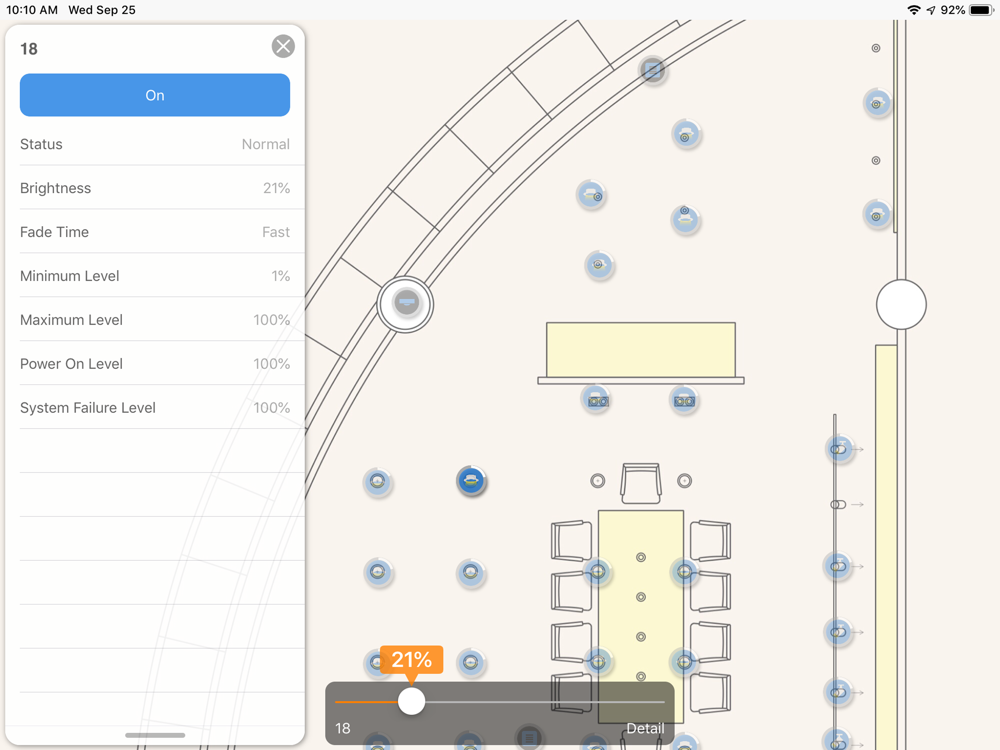Select the light between the right wall's small rings

pyautogui.click(x=877, y=103)
